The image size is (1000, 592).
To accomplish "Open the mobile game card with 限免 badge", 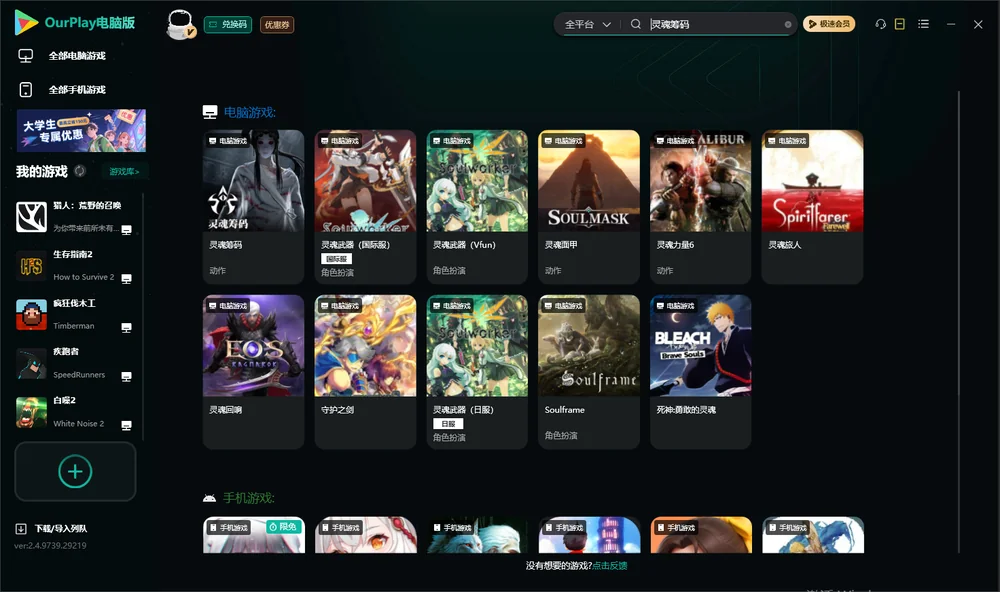I will (253, 535).
